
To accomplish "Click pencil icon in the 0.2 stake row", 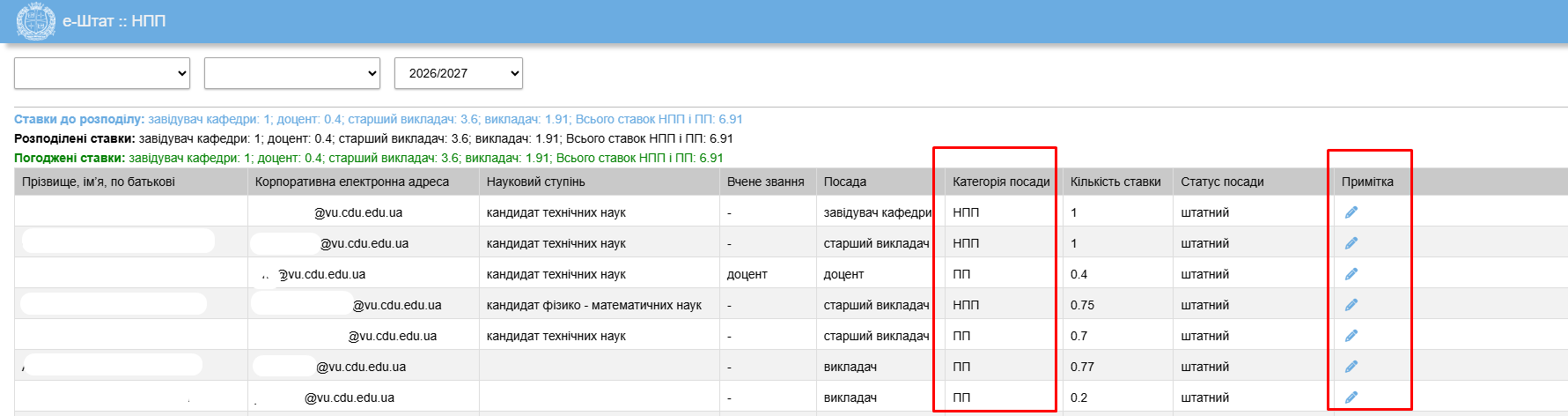I will pos(1351,397).
